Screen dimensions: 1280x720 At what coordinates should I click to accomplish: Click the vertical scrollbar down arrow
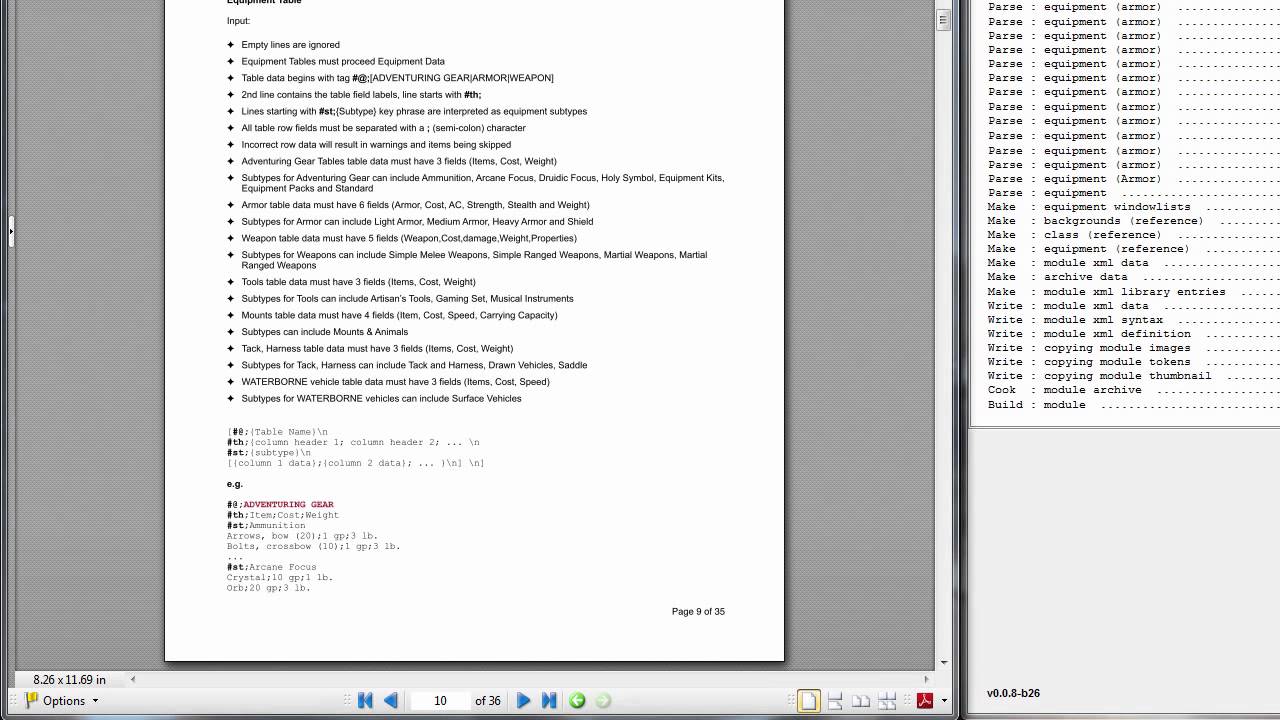pyautogui.click(x=943, y=662)
